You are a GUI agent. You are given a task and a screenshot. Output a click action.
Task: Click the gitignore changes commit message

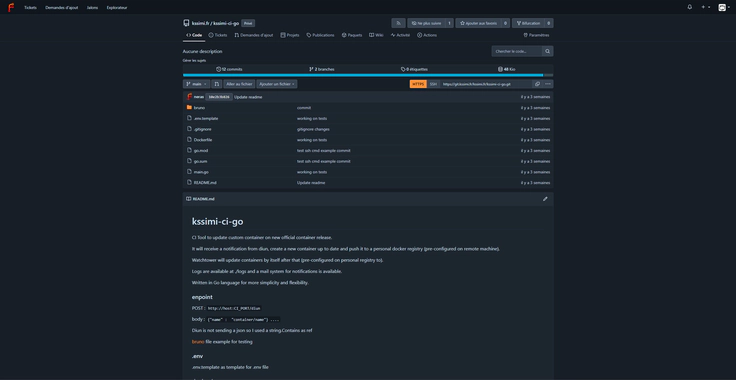[313, 129]
